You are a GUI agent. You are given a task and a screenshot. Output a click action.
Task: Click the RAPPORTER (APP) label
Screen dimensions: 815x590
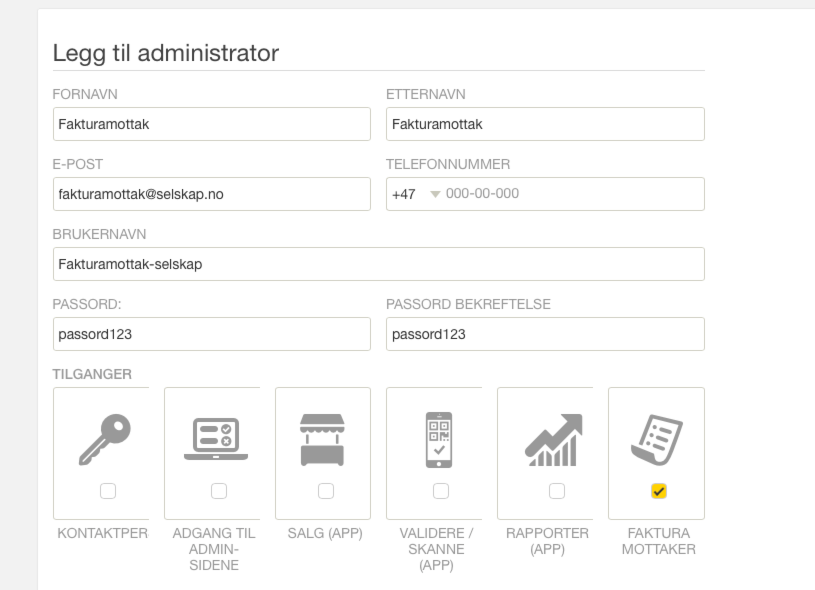(x=547, y=541)
